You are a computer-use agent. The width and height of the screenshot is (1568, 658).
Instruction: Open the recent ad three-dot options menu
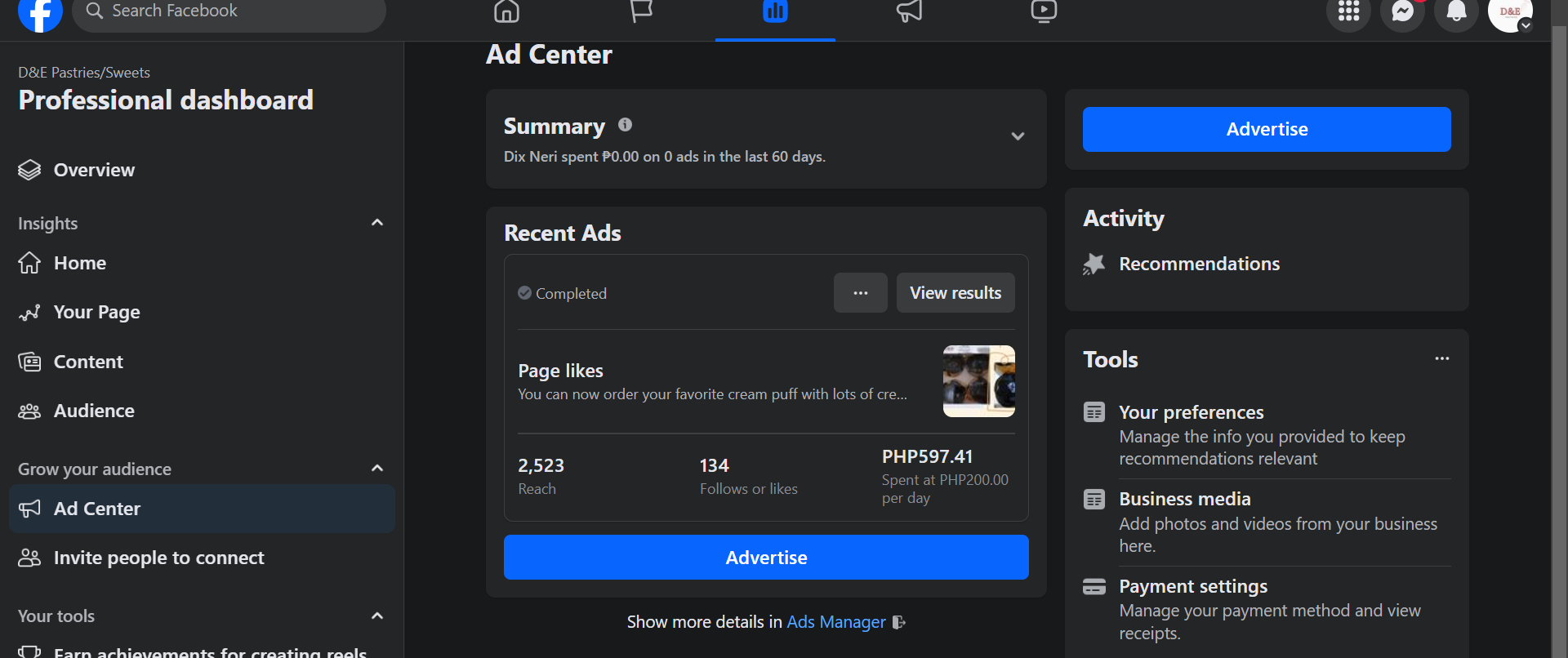tap(861, 293)
